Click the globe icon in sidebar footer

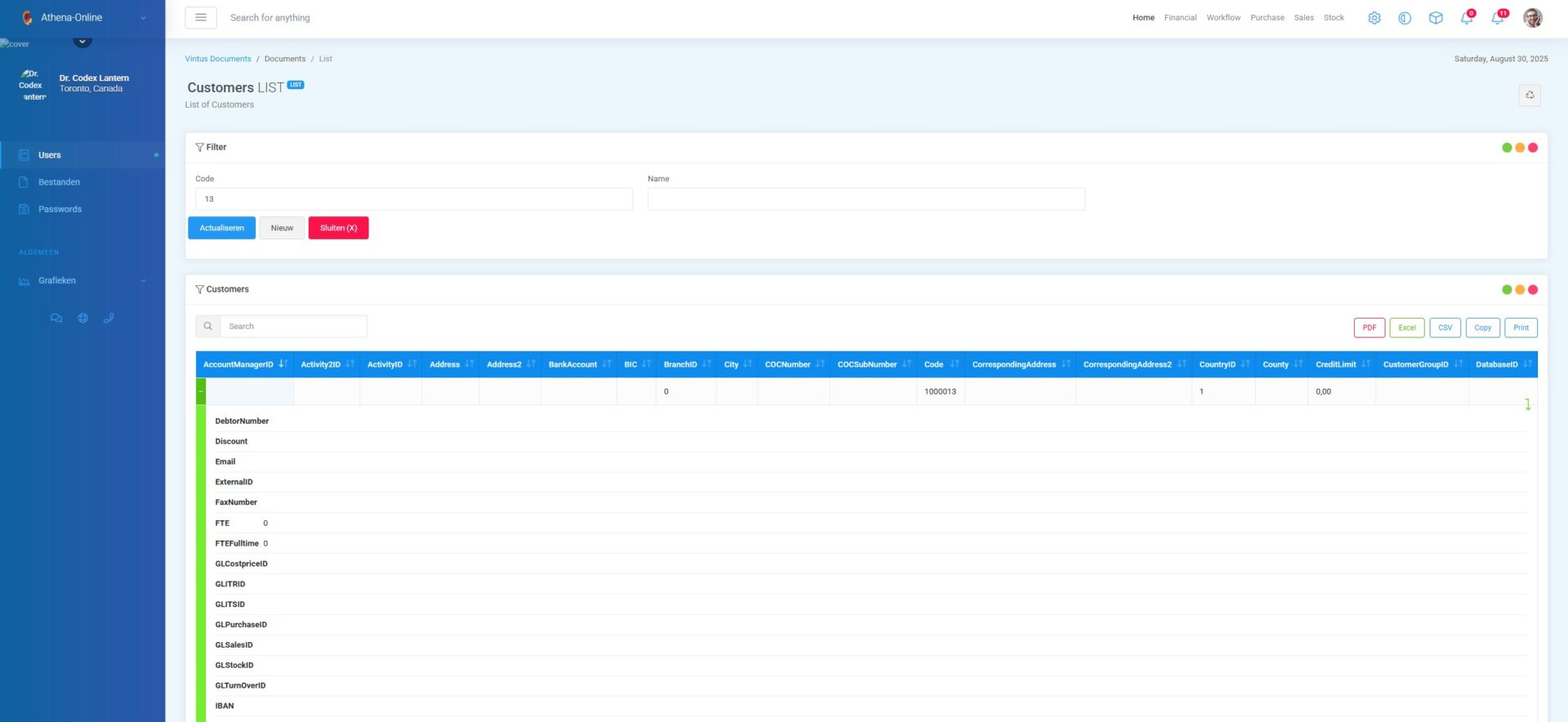pos(82,319)
